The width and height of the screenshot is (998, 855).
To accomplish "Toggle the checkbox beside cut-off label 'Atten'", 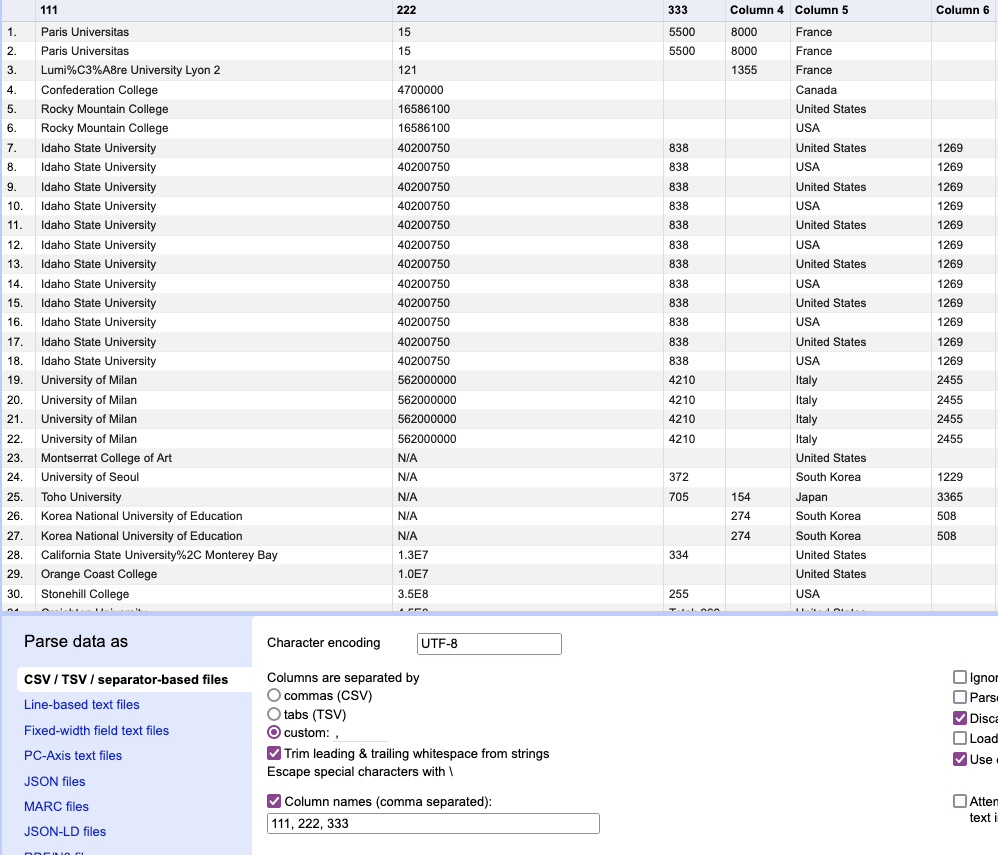I will (960, 801).
